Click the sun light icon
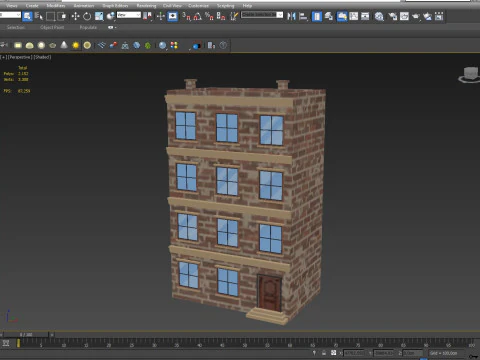 76,45
